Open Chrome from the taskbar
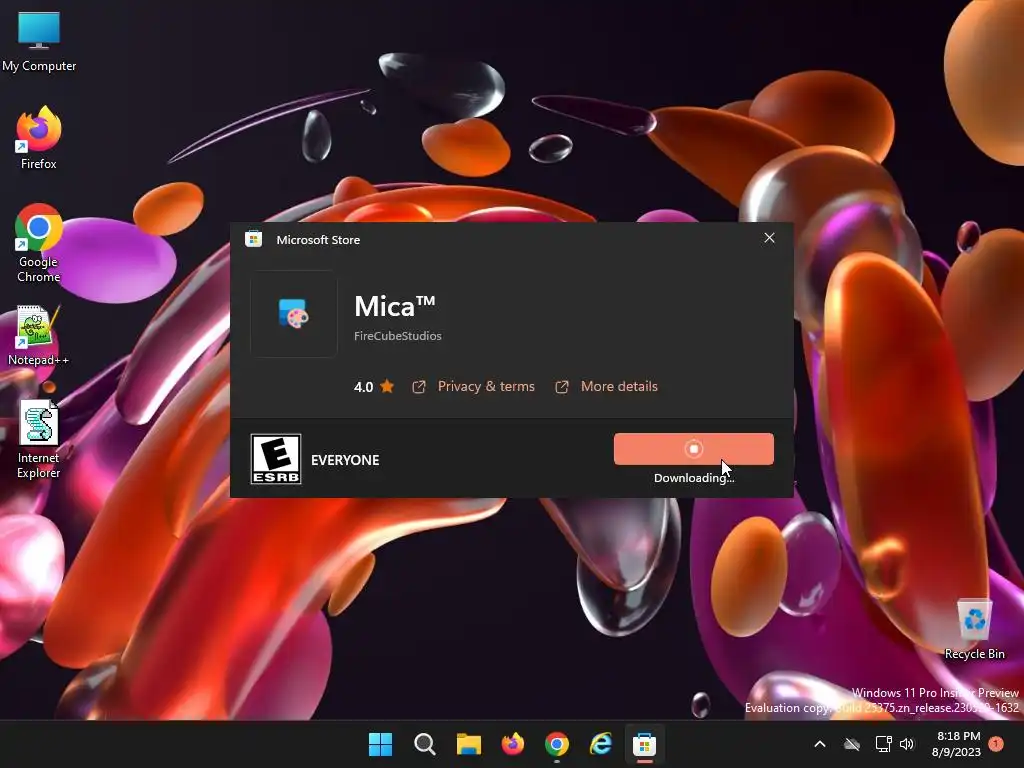The image size is (1024, 768). [556, 744]
